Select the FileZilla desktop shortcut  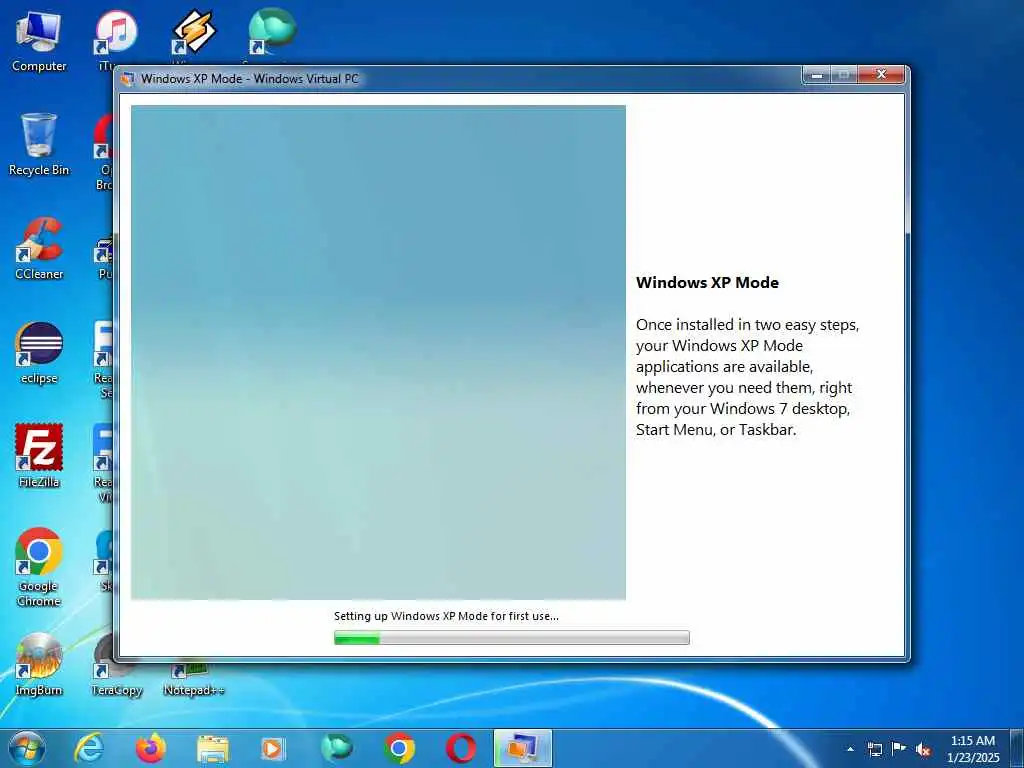tap(39, 456)
